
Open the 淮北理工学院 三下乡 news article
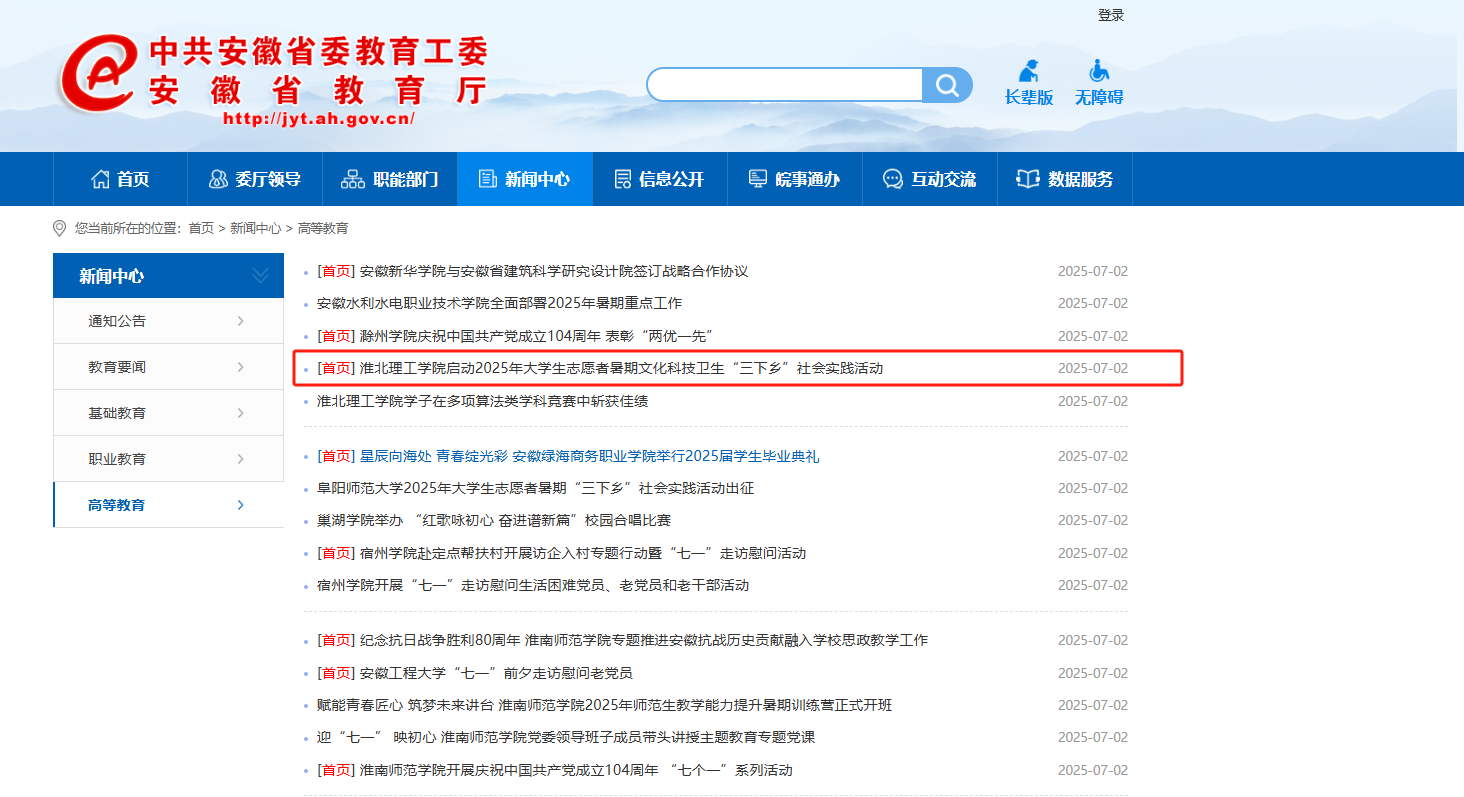click(620, 368)
